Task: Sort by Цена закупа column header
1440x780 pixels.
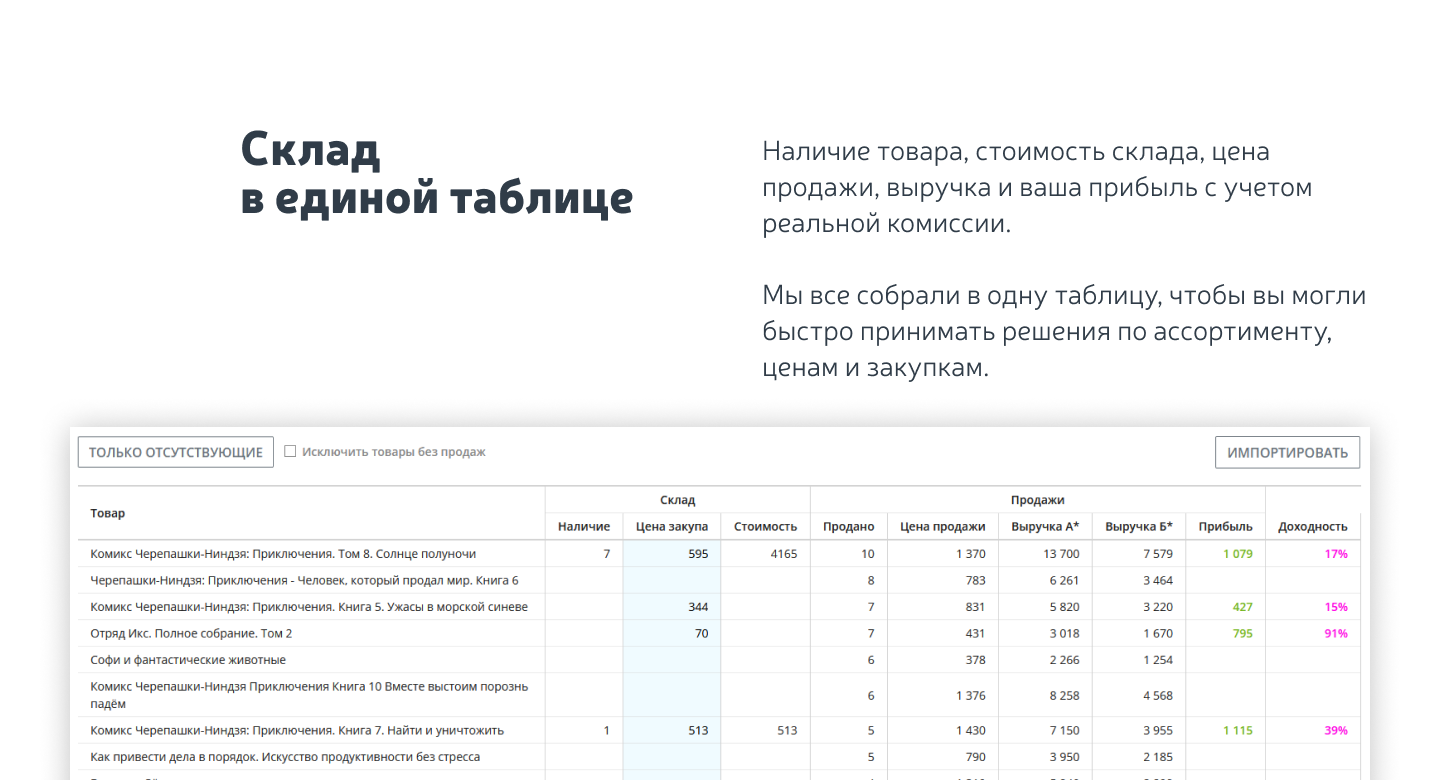Action: tap(672, 527)
